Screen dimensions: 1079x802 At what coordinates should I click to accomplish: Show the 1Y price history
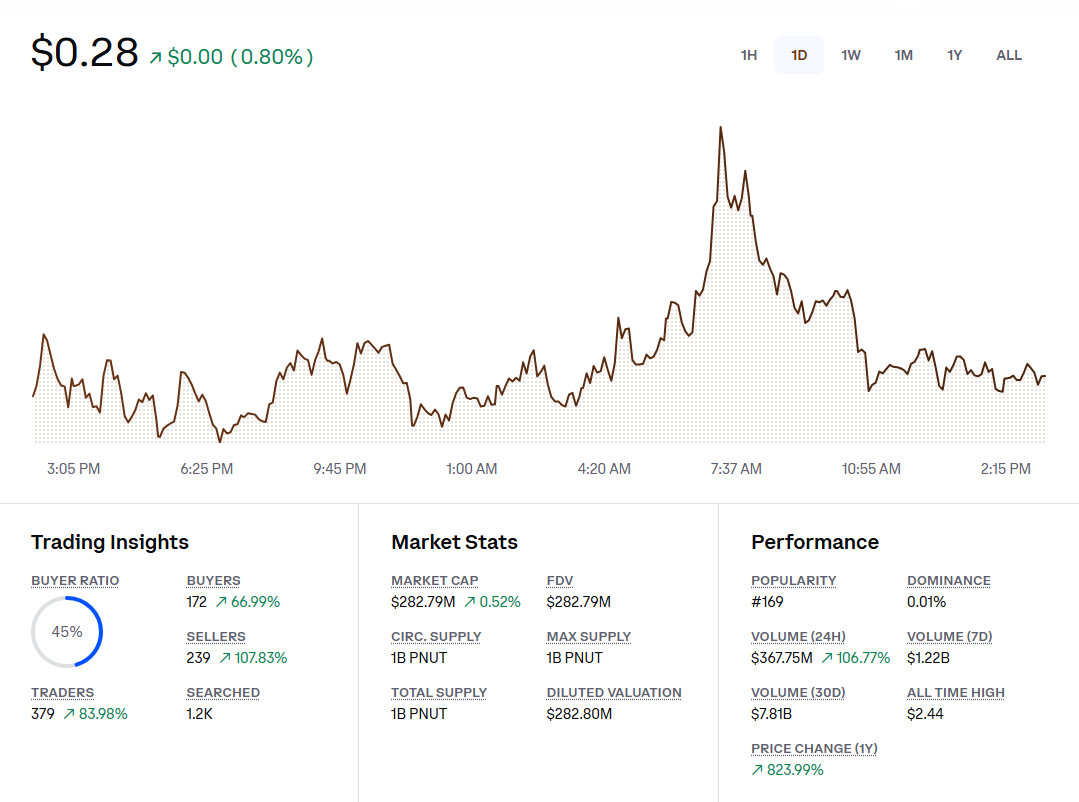tap(954, 55)
